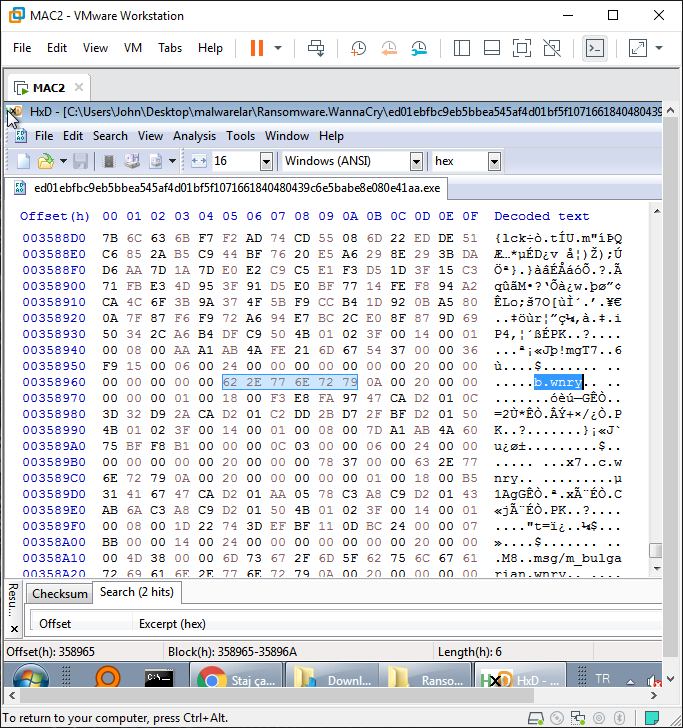Click the Offset(h) column header
This screenshot has width=683, height=728.
(x=55, y=216)
